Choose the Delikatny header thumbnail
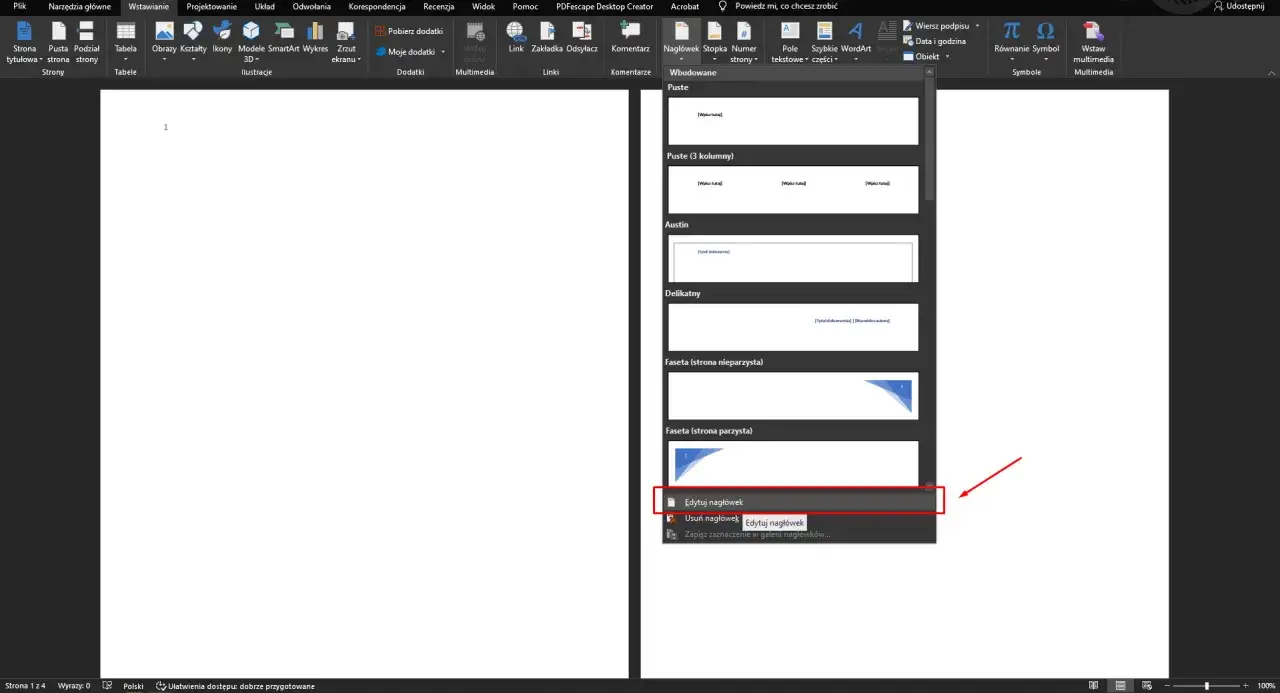The height and width of the screenshot is (693, 1280). pyautogui.click(x=792, y=327)
